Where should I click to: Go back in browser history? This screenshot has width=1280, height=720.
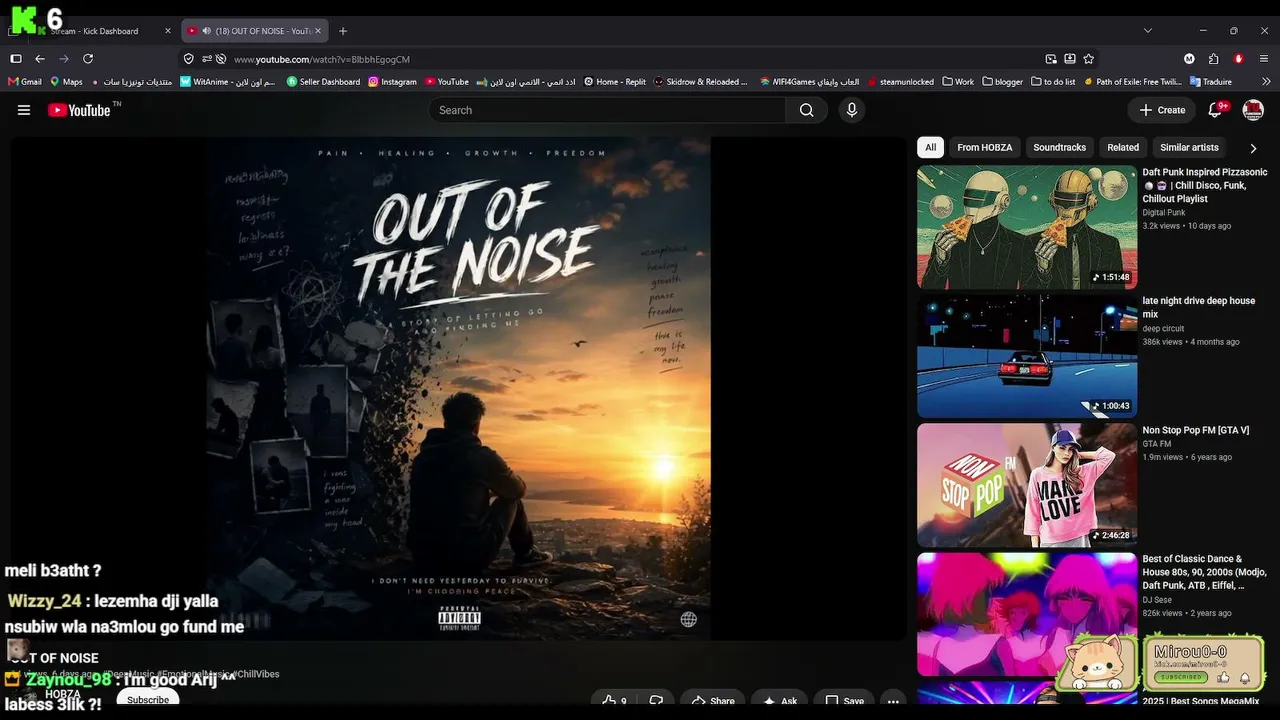pyautogui.click(x=40, y=59)
